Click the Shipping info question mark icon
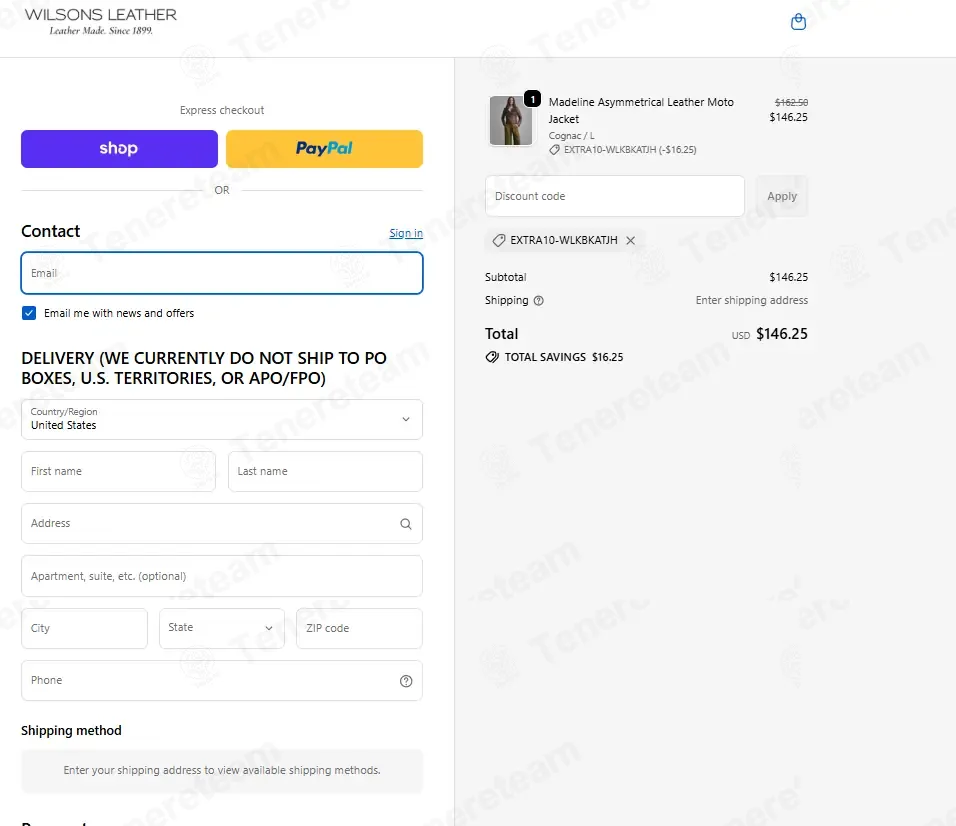The image size is (956, 826). pos(538,301)
